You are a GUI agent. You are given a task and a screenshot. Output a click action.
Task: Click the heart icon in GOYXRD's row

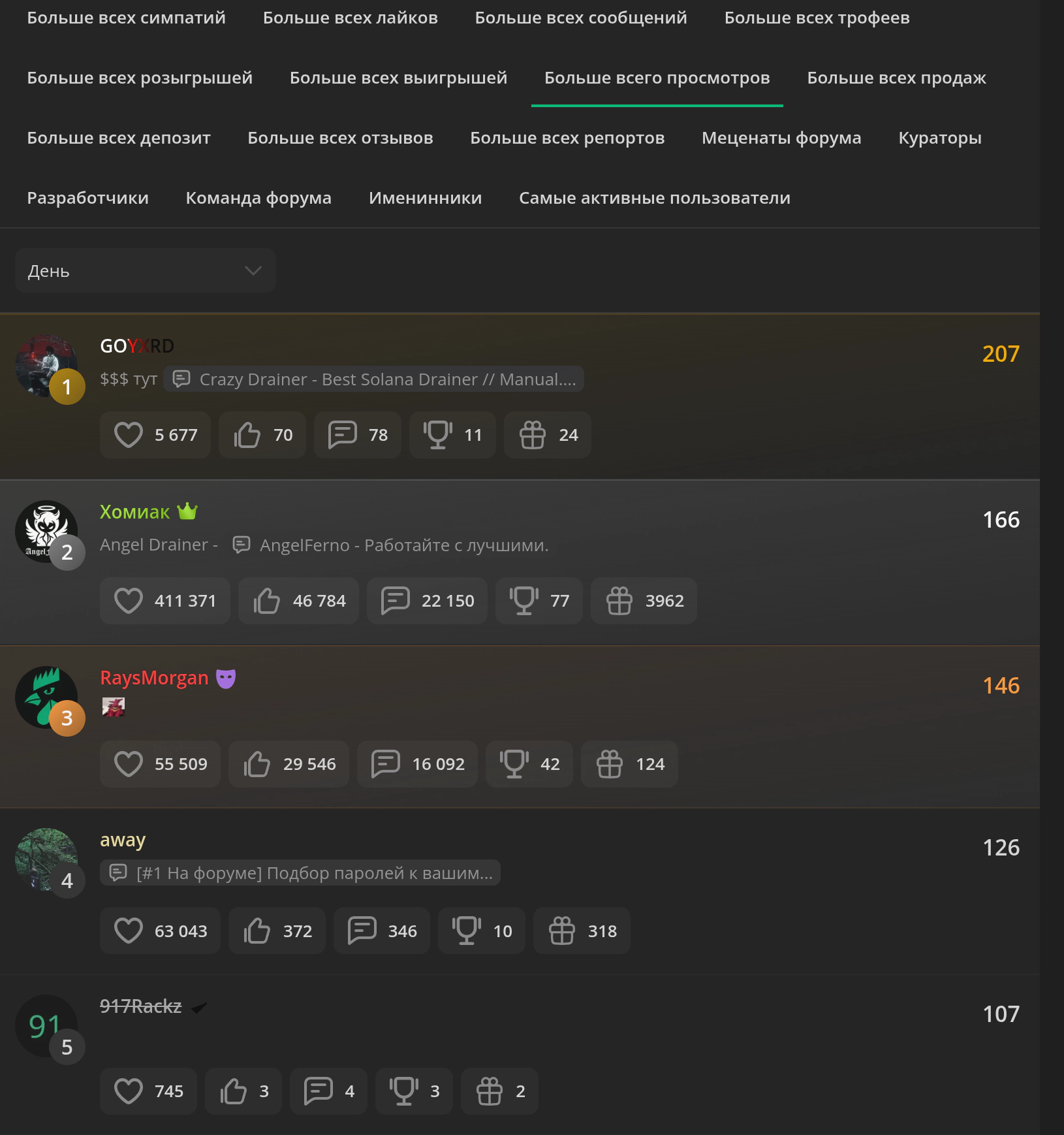[x=129, y=435]
